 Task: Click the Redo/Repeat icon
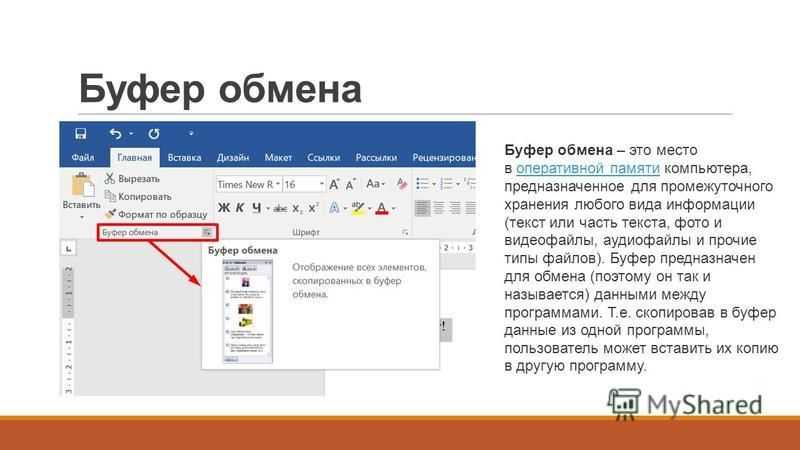coord(154,134)
